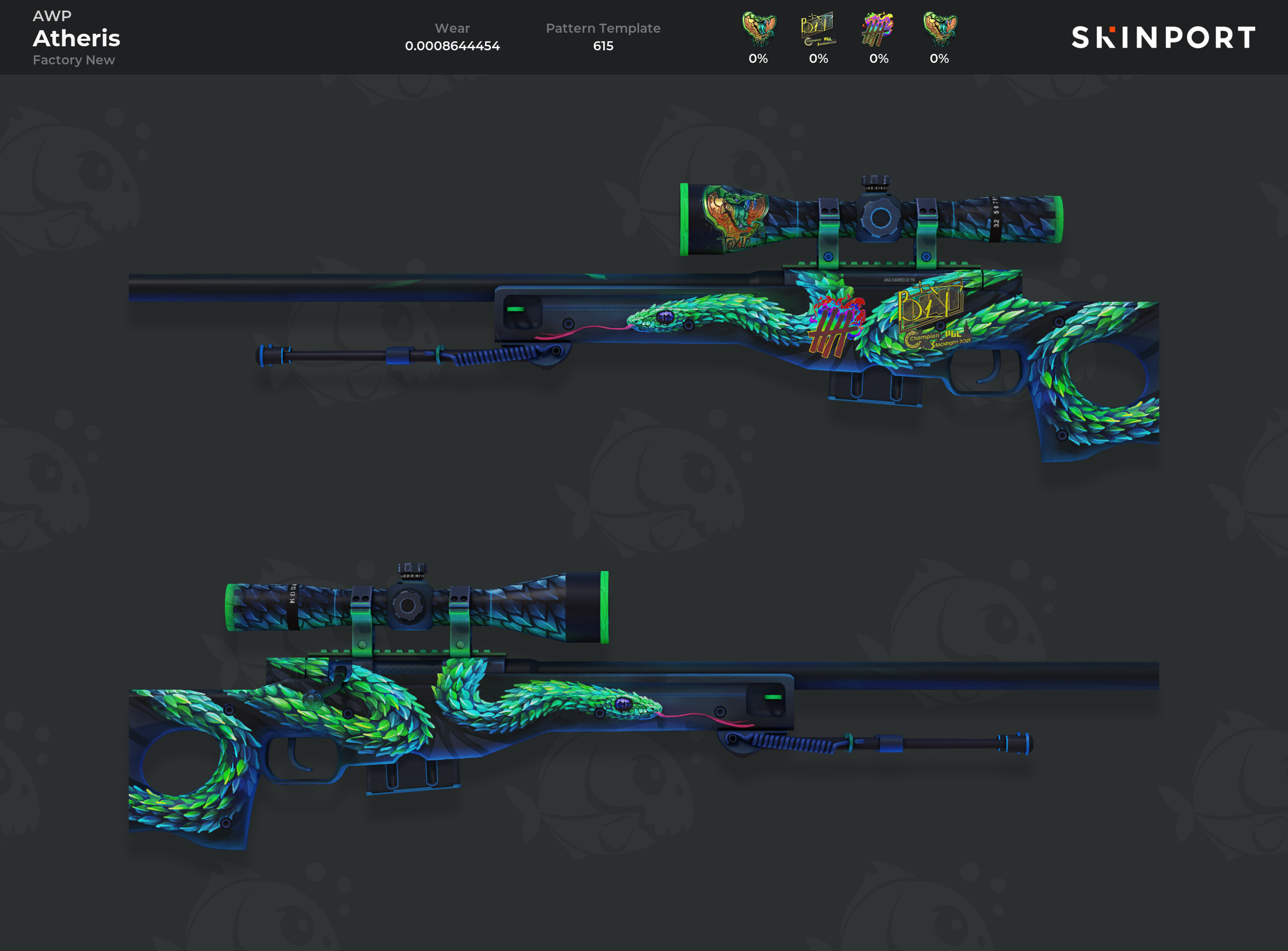This screenshot has height=951, width=1288.
Task: Click the holo graffiti sticker icon in header
Action: [x=878, y=28]
